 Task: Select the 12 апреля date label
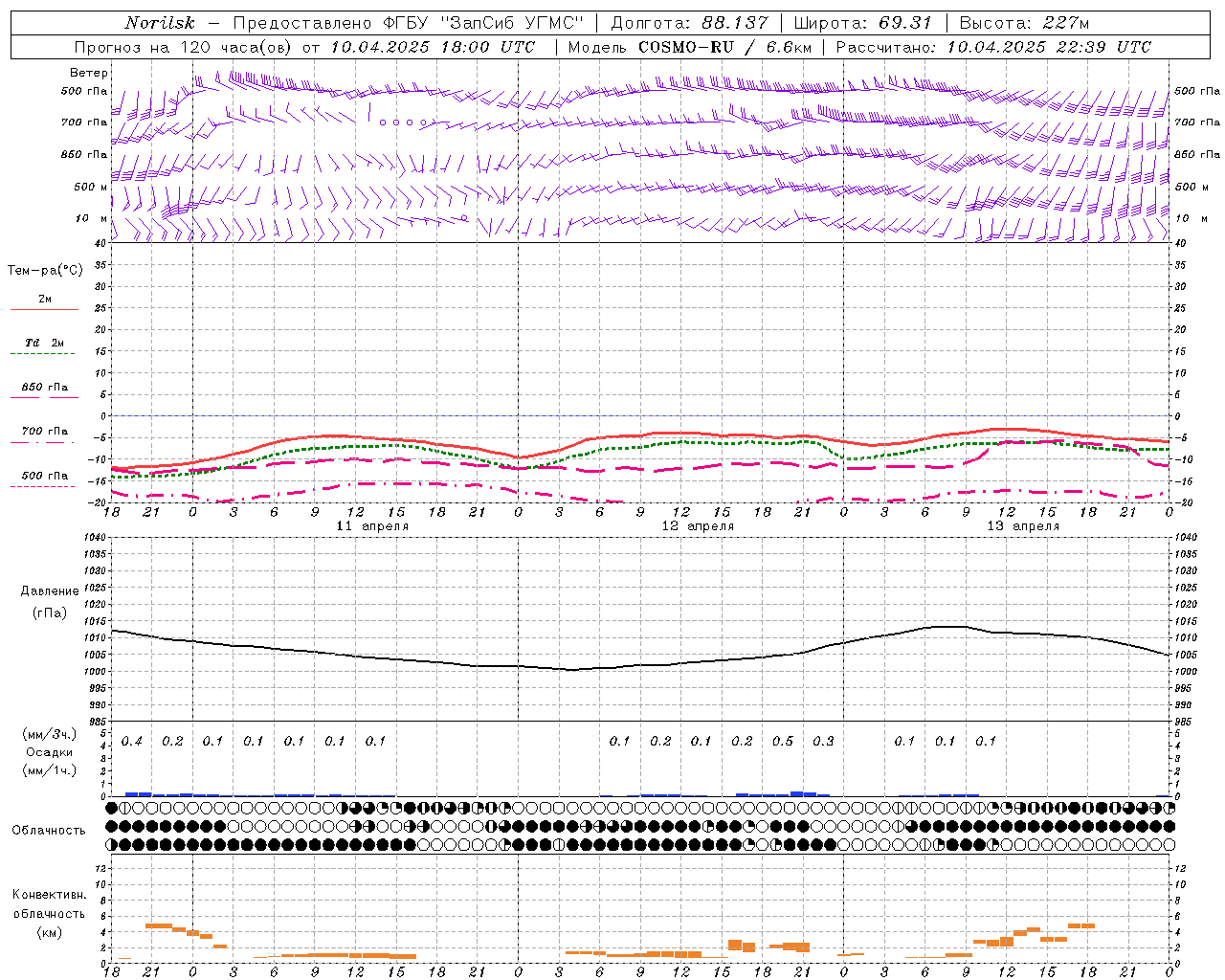coord(699,526)
